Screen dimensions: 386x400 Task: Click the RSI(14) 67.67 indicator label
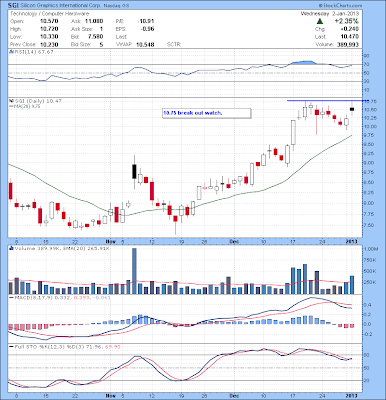coord(33,52)
